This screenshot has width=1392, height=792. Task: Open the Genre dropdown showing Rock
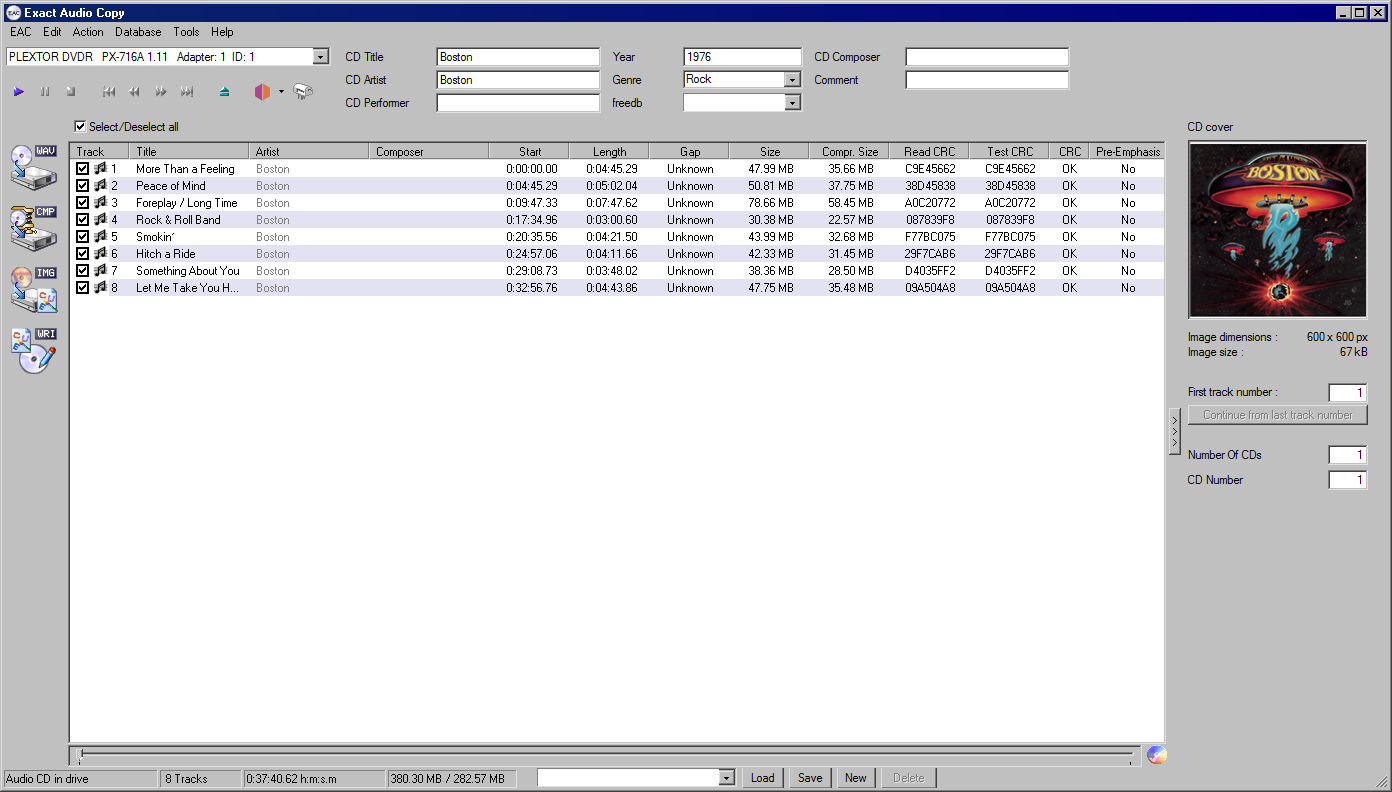[x=792, y=79]
